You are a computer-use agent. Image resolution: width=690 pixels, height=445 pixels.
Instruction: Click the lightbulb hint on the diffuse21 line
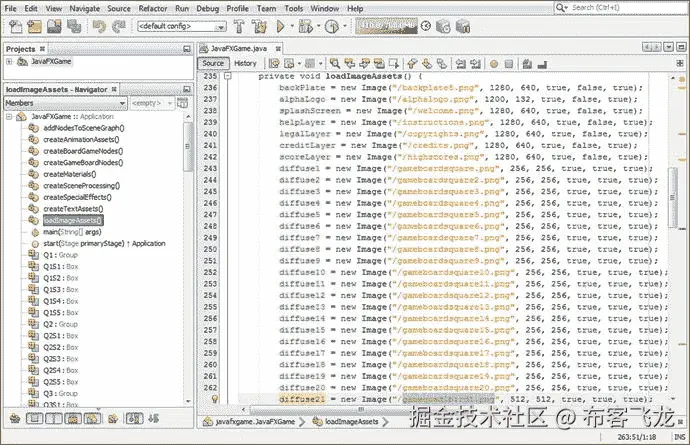point(215,399)
